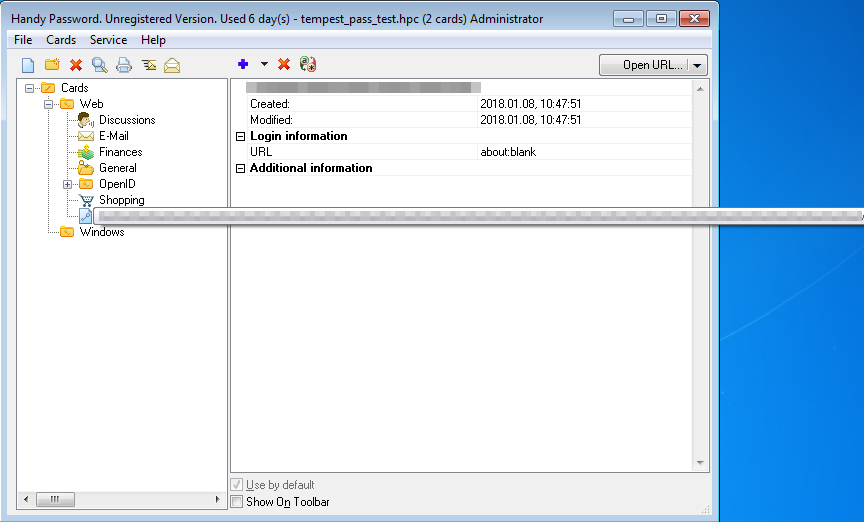Collapse the Web tree node
The image size is (864, 522).
[49, 104]
